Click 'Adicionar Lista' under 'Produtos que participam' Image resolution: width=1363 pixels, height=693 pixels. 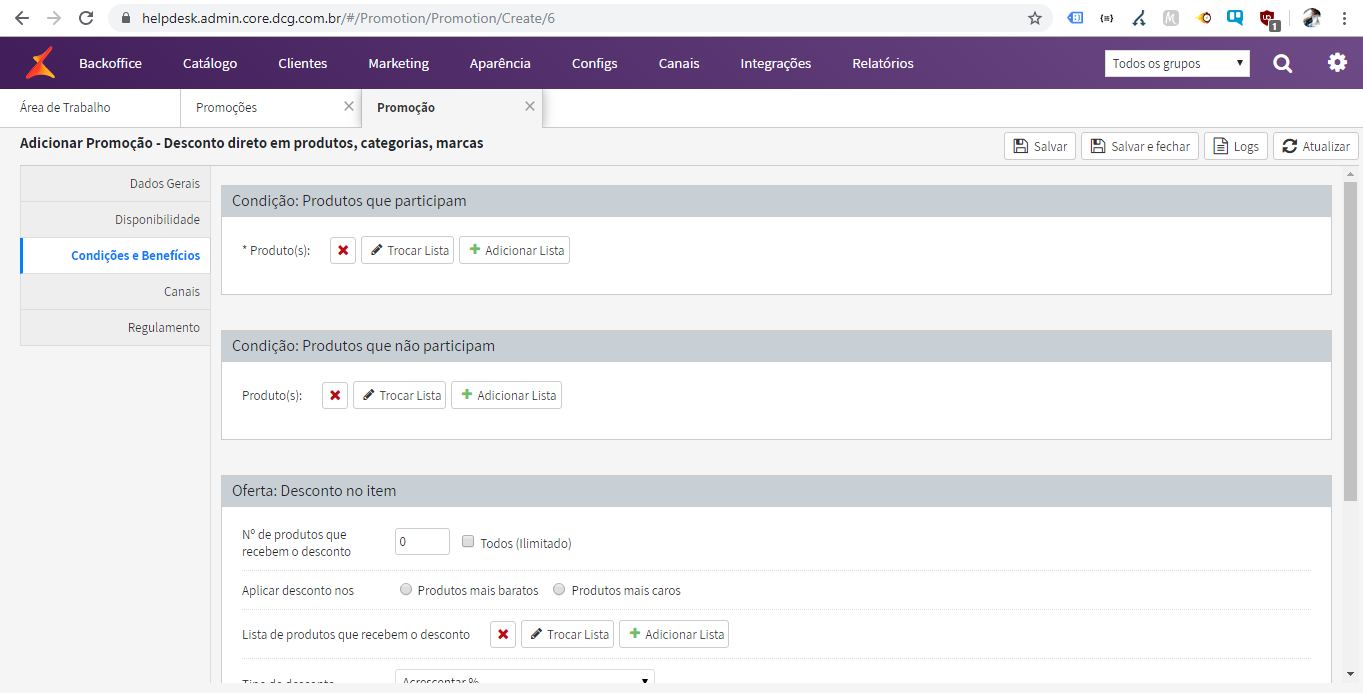[514, 250]
